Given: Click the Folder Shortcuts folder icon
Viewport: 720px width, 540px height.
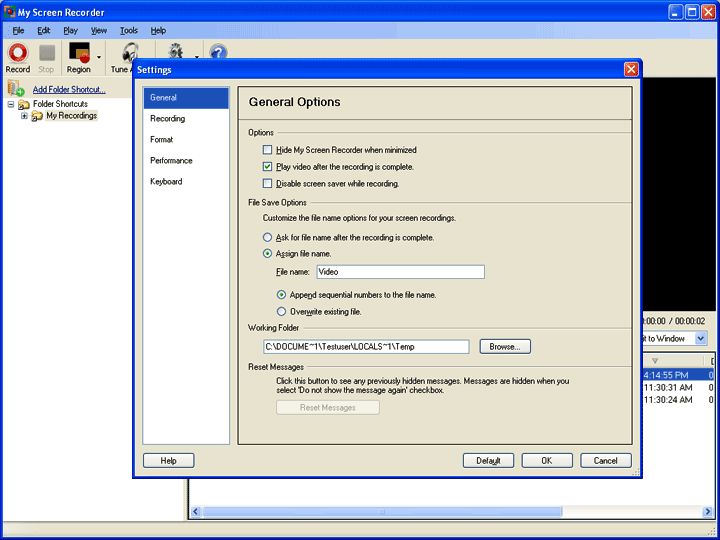Looking at the screenshot, I should (23, 104).
